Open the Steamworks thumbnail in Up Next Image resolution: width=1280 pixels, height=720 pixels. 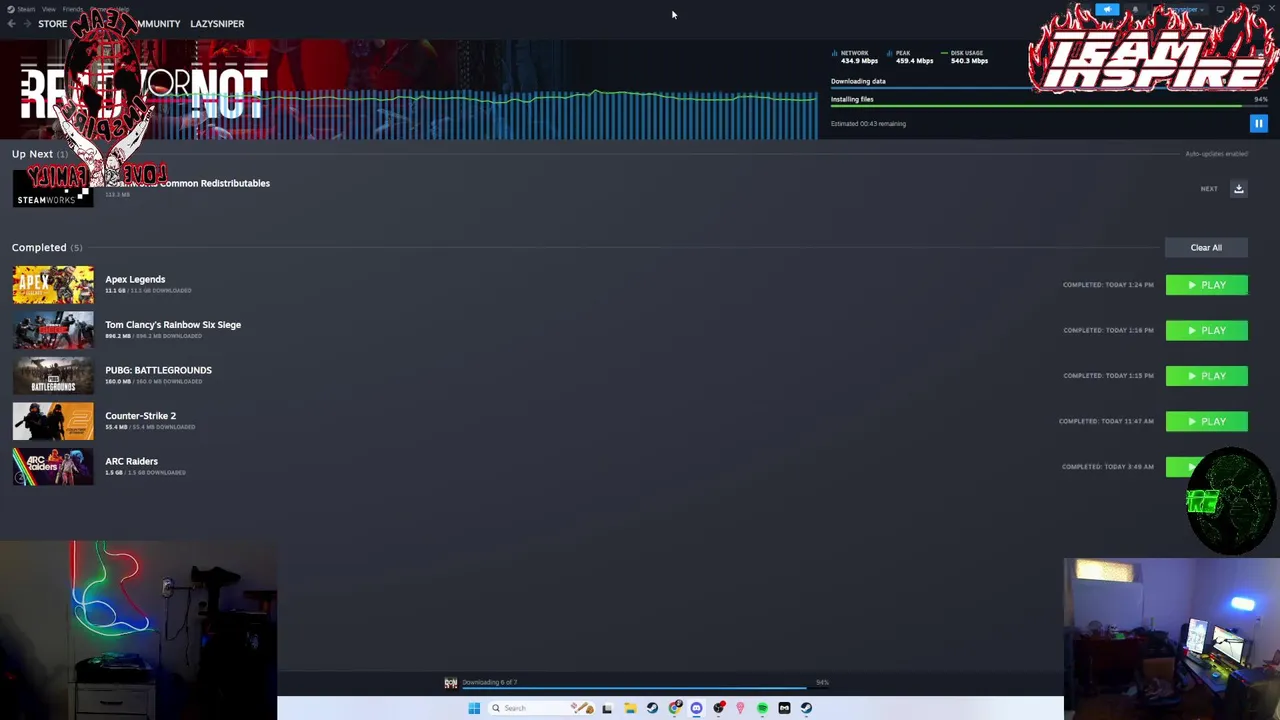53,189
